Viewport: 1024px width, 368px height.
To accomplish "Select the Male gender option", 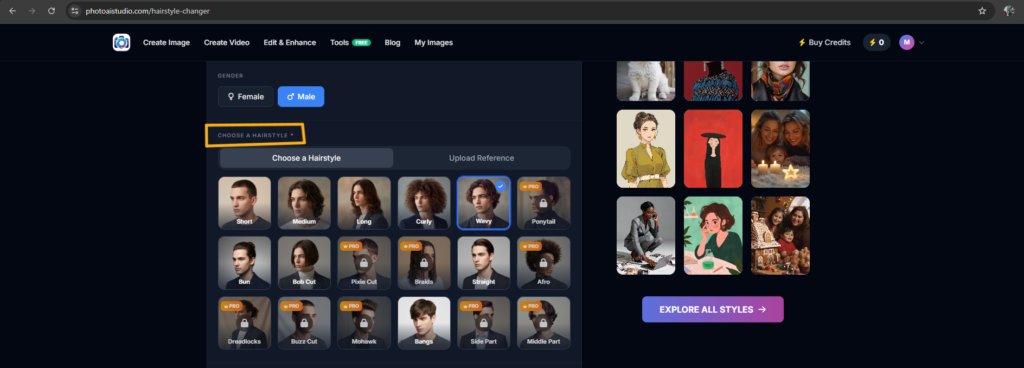I will pyautogui.click(x=301, y=97).
